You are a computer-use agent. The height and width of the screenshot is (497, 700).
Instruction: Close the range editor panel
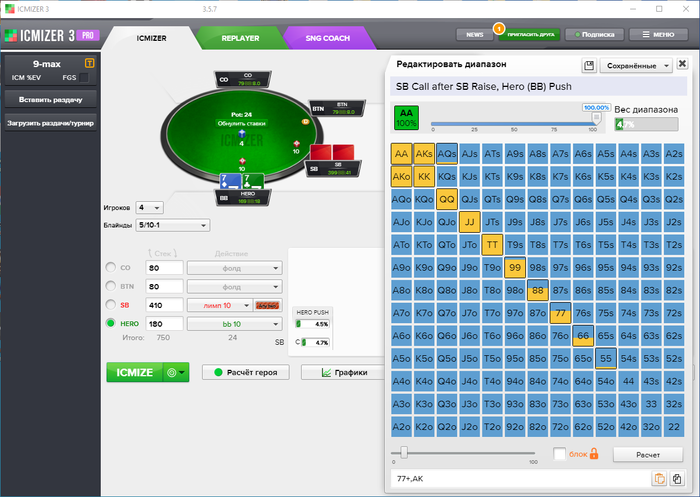(x=682, y=64)
